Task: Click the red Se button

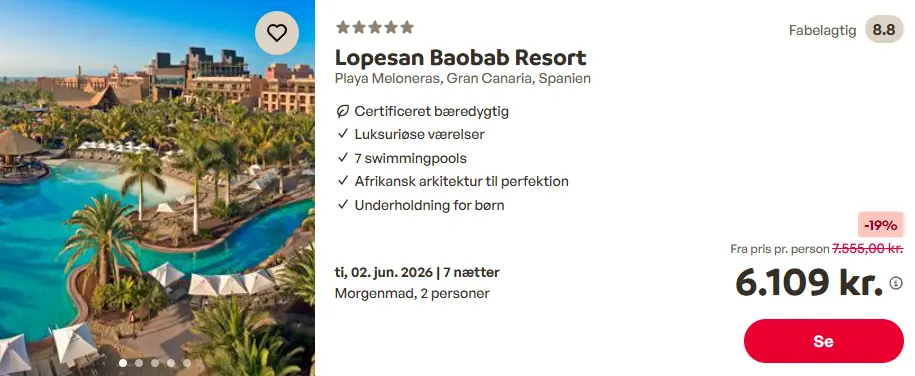Action: [823, 341]
